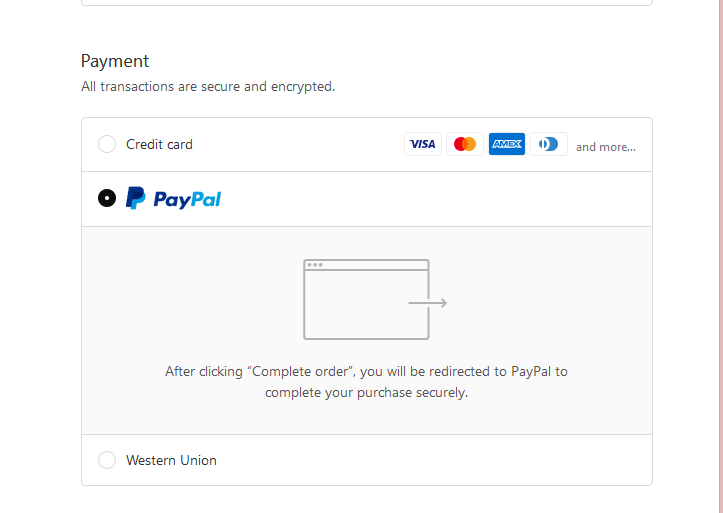
Task: Click the "Payment" section heading
Action: click(115, 61)
